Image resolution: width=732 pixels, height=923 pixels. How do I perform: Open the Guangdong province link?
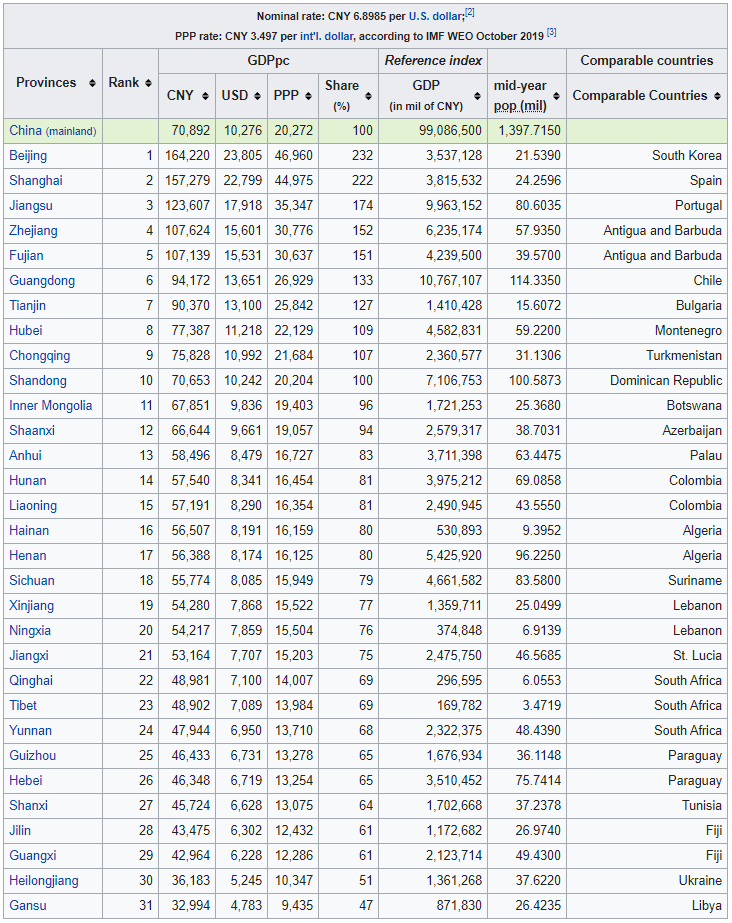click(42, 281)
